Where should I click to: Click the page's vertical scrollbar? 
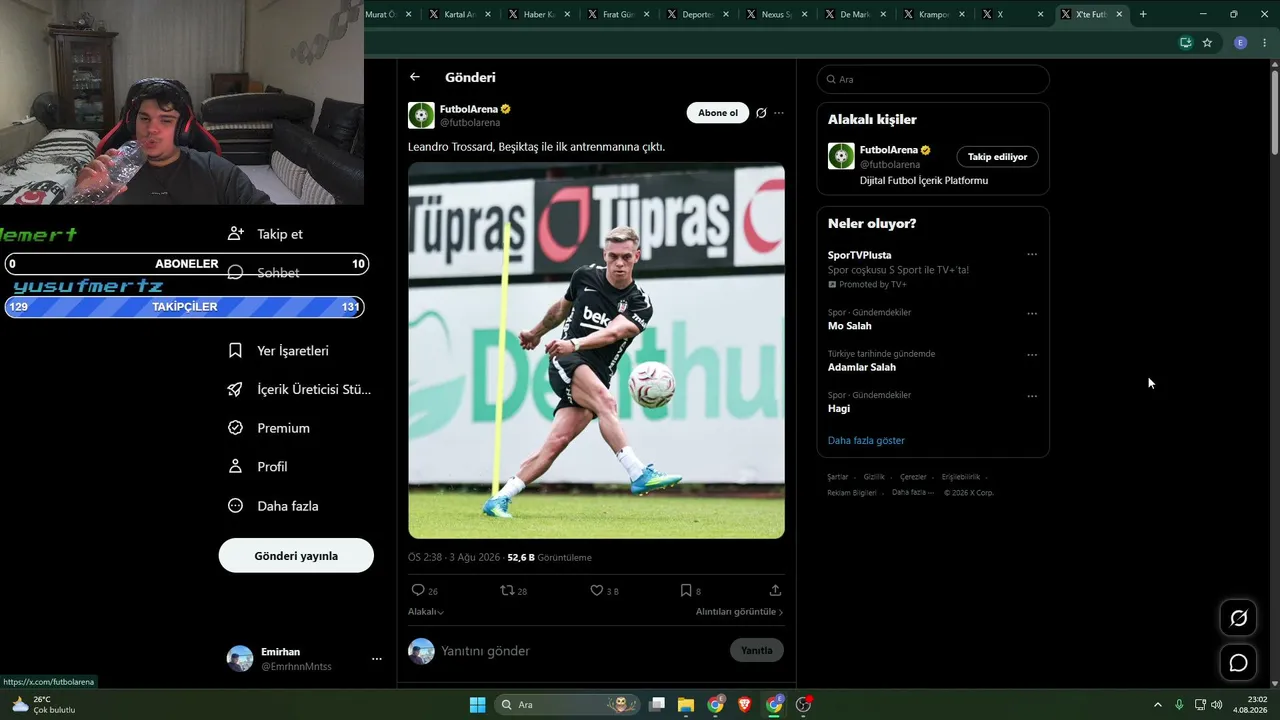point(1274,110)
